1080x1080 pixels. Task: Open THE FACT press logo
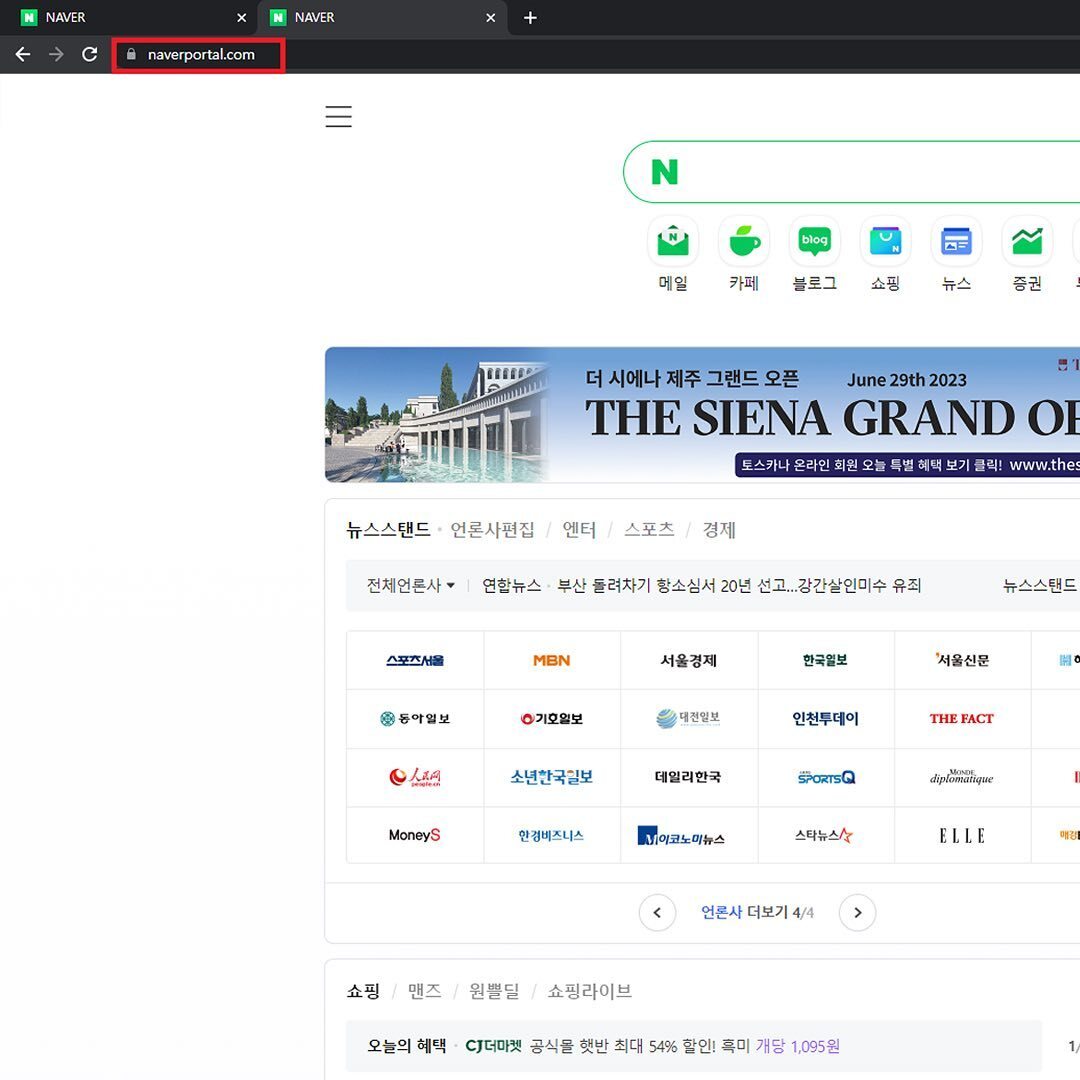pyautogui.click(x=962, y=718)
